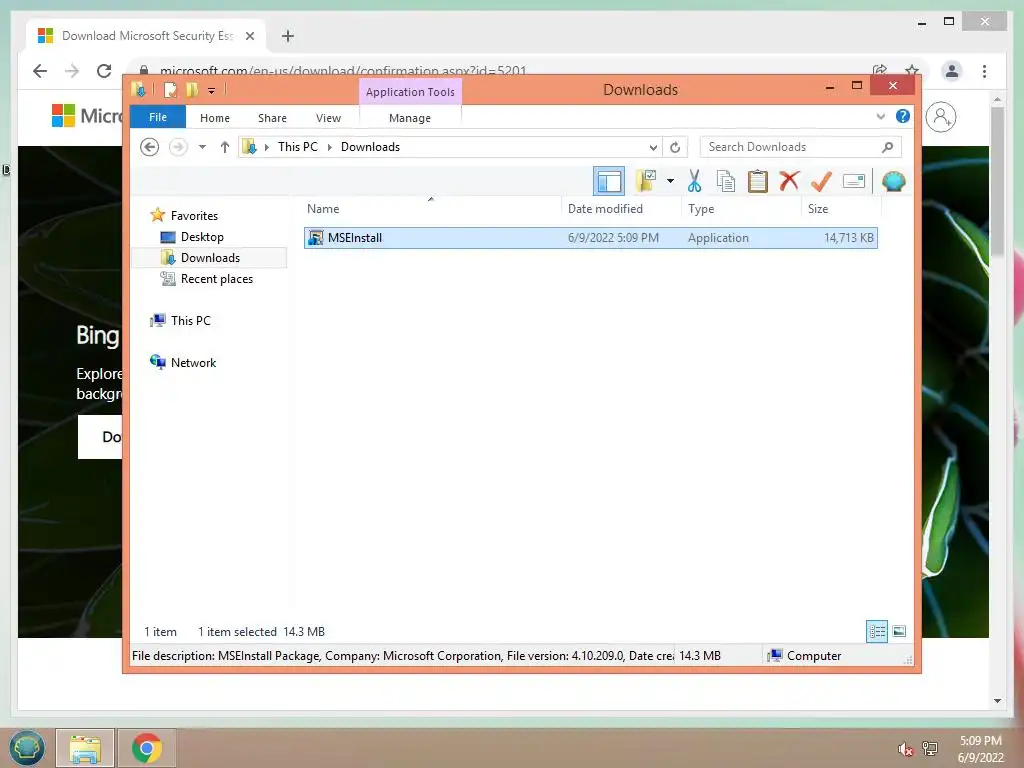1024x768 pixels.
Task: Click the Chrome back arrow
Action: pyautogui.click(x=40, y=71)
